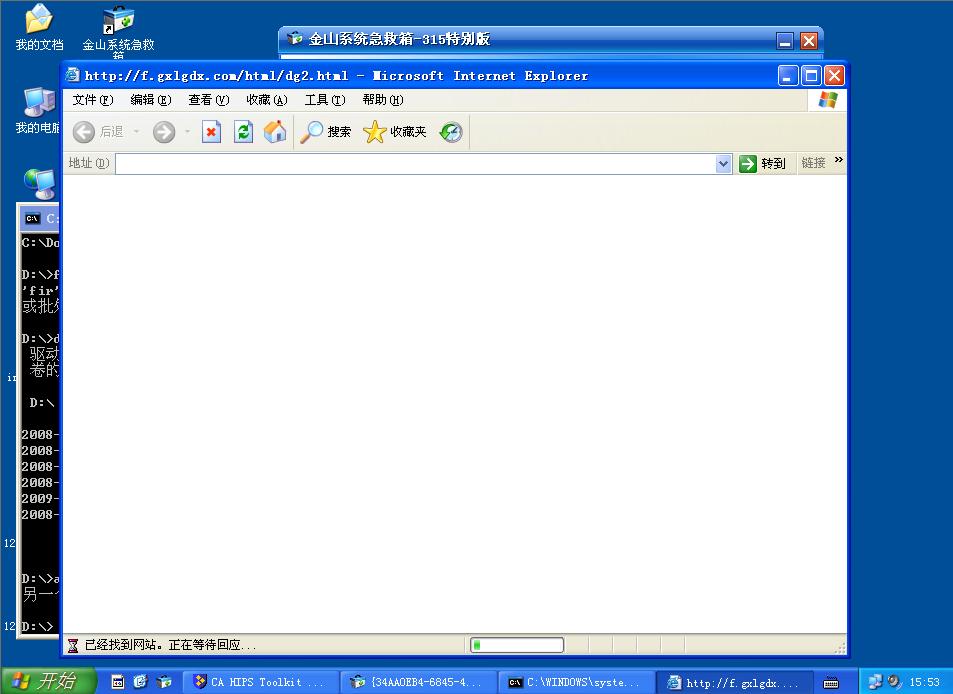953x694 pixels.
Task: Maximize the Internet Explorer window
Action: [811, 76]
